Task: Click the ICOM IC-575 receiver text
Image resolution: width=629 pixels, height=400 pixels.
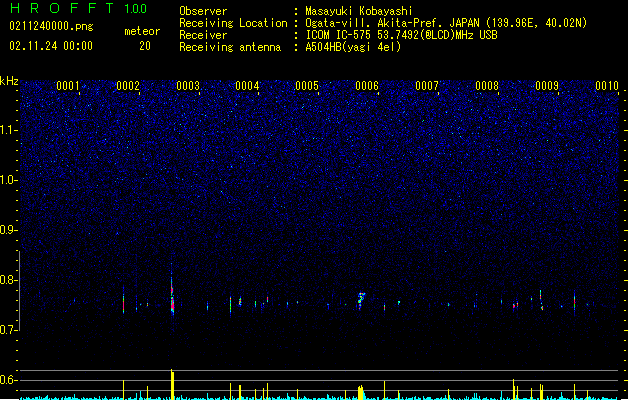Action: tap(401, 35)
